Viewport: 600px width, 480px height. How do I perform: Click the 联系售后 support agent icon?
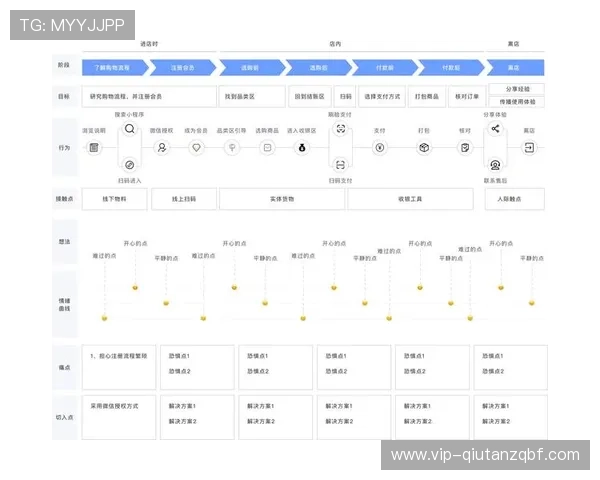[x=495, y=165]
